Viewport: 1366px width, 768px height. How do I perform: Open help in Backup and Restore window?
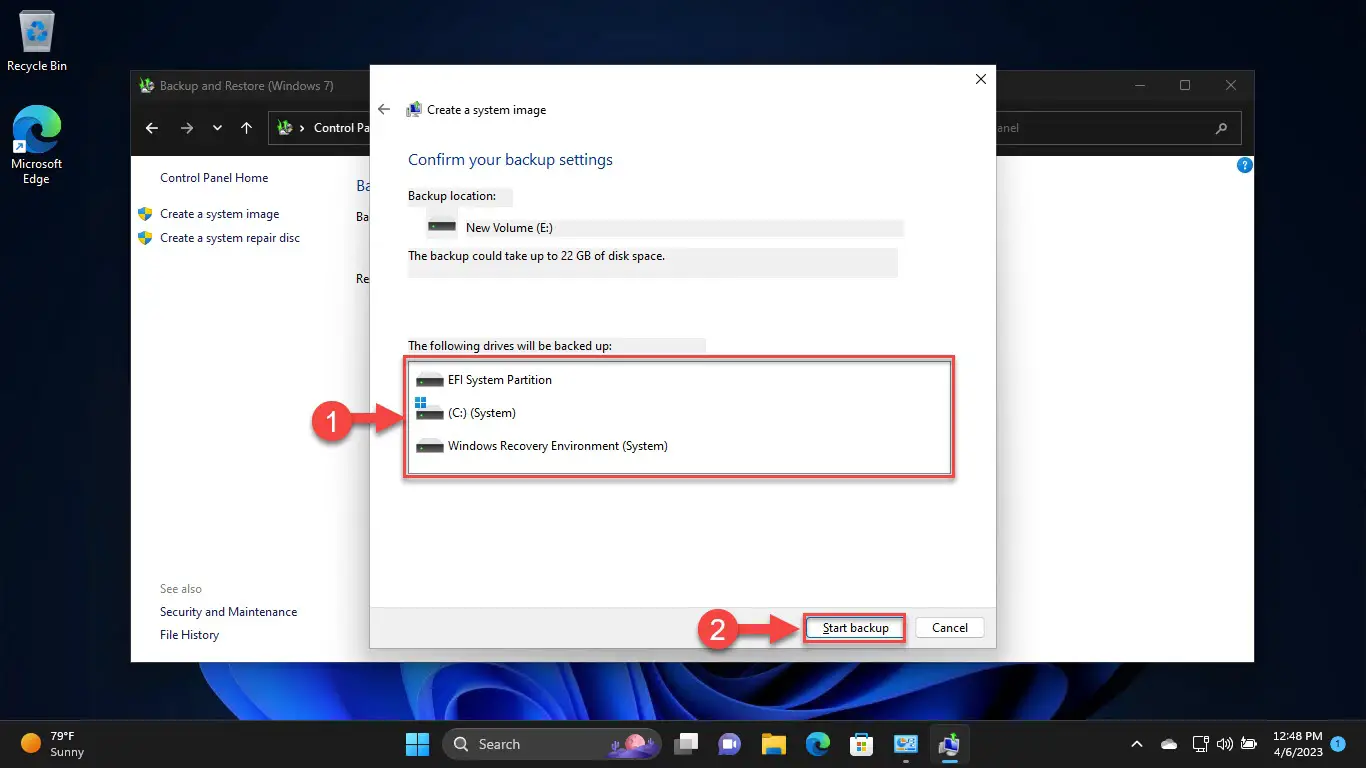[1244, 165]
